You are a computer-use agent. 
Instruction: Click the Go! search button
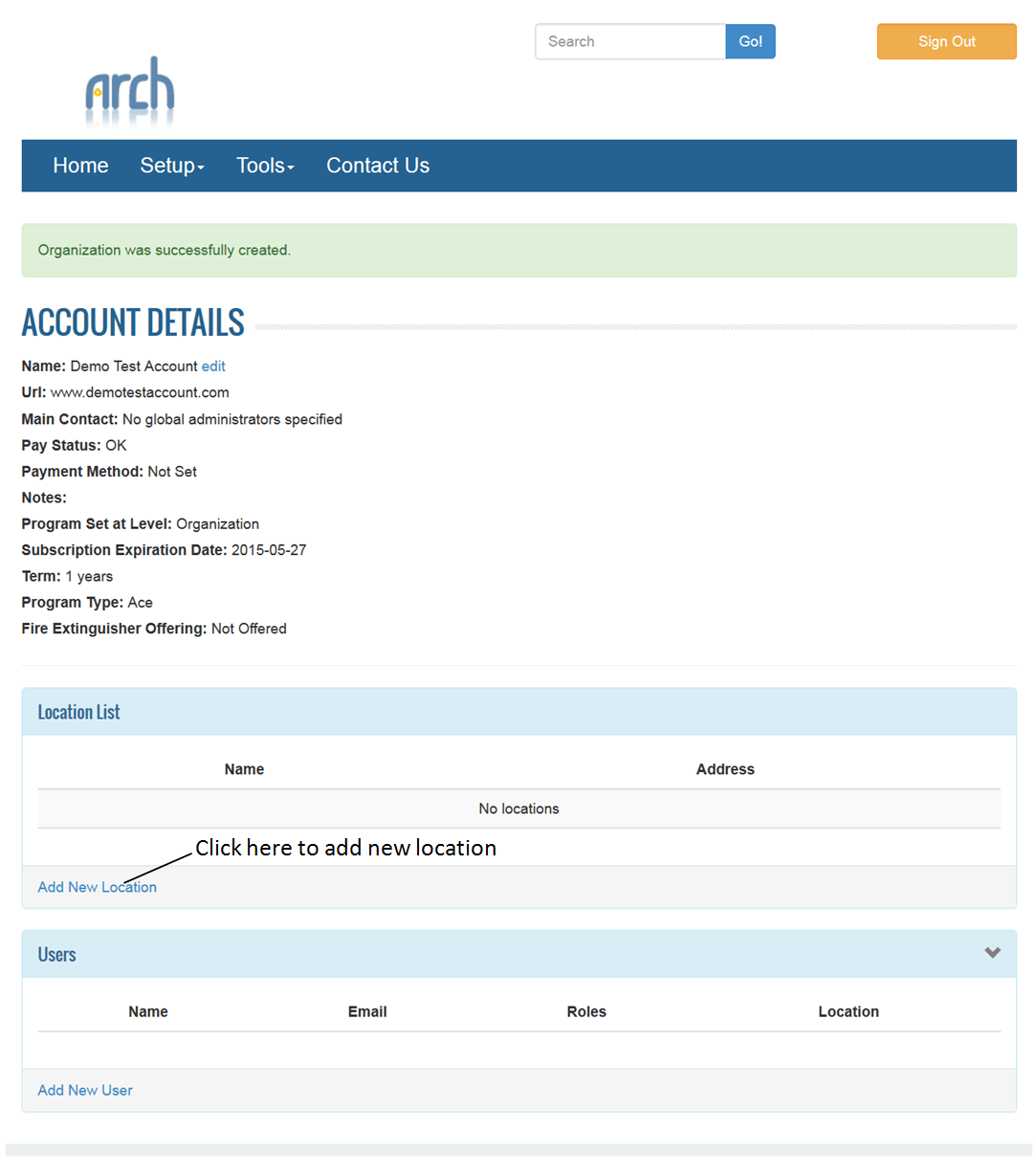(750, 41)
